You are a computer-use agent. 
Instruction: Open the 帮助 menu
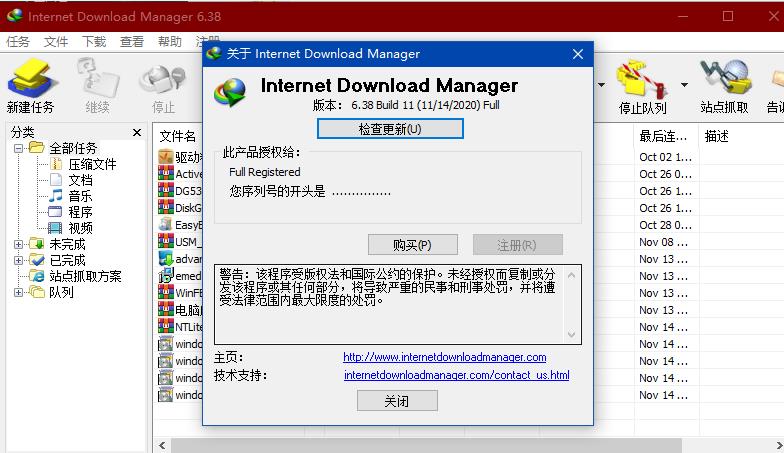[x=170, y=42]
